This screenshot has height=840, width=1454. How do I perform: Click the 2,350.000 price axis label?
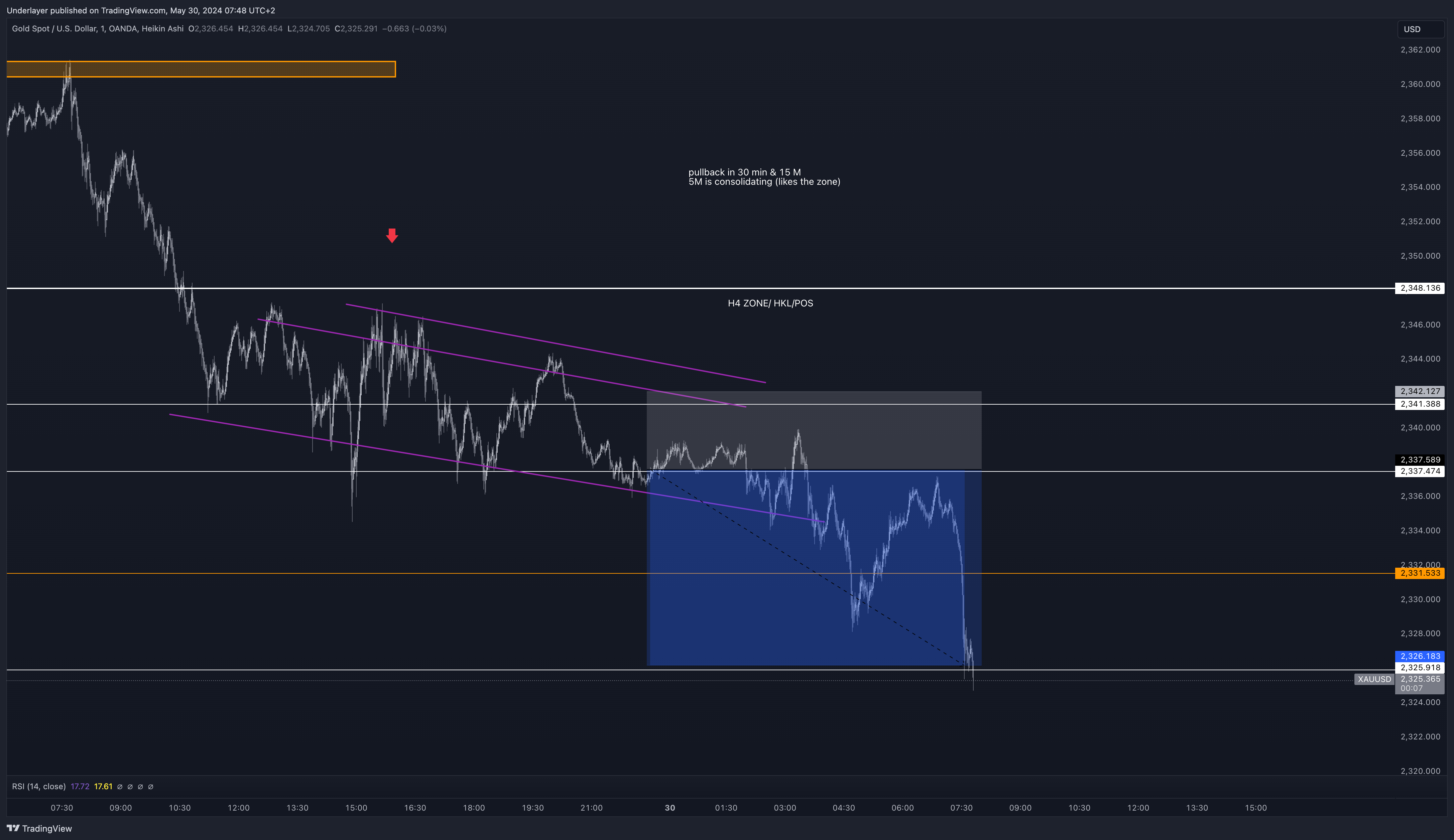coord(1420,256)
